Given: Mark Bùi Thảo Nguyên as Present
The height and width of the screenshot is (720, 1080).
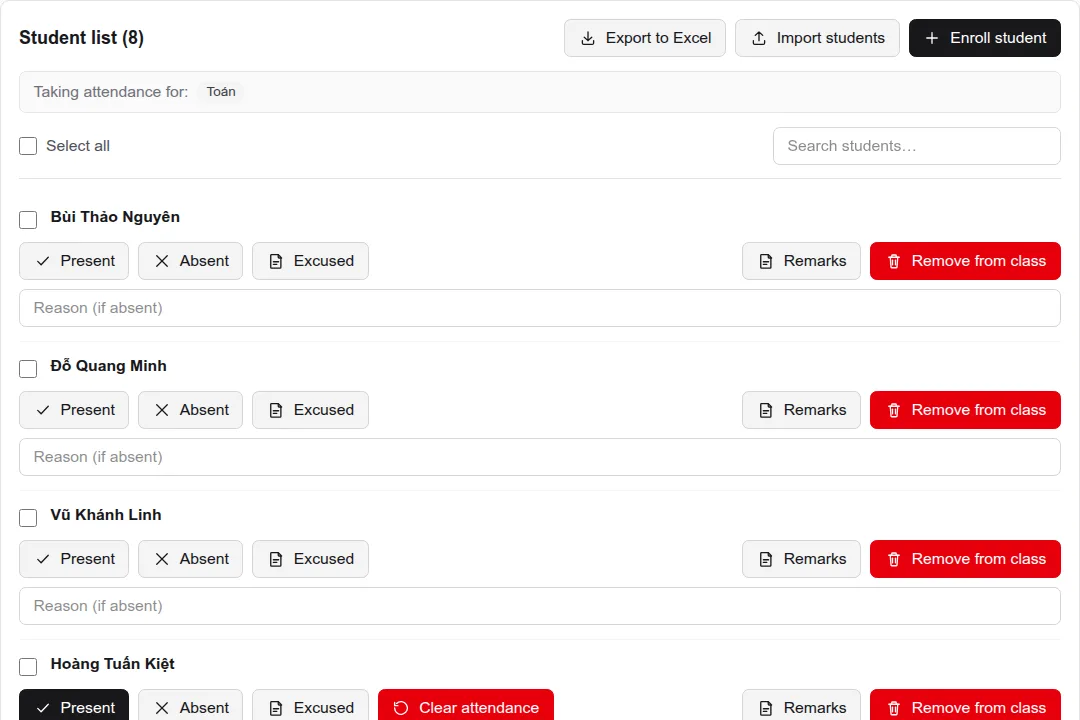Looking at the screenshot, I should click(74, 261).
